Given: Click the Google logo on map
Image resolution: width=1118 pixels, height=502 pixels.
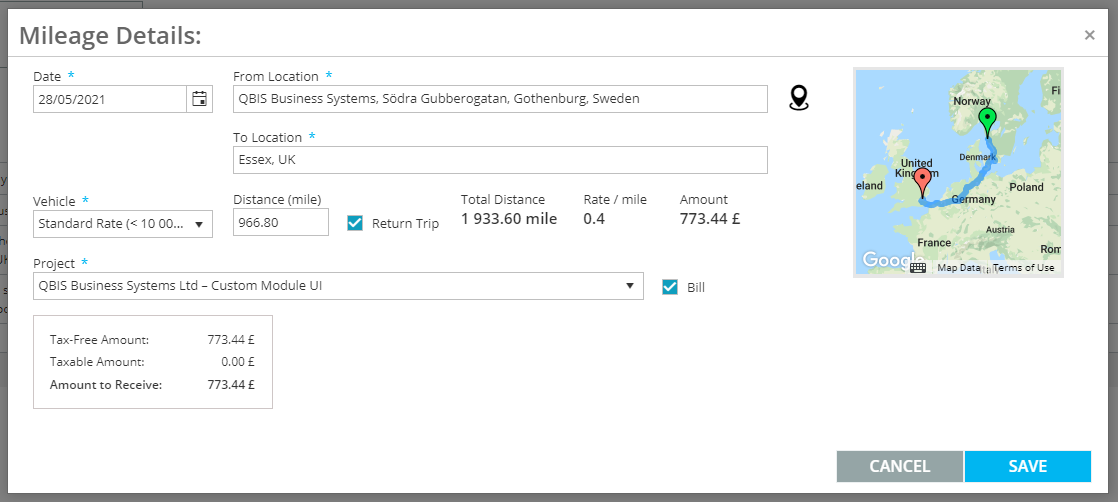Looking at the screenshot, I should click(x=885, y=260).
